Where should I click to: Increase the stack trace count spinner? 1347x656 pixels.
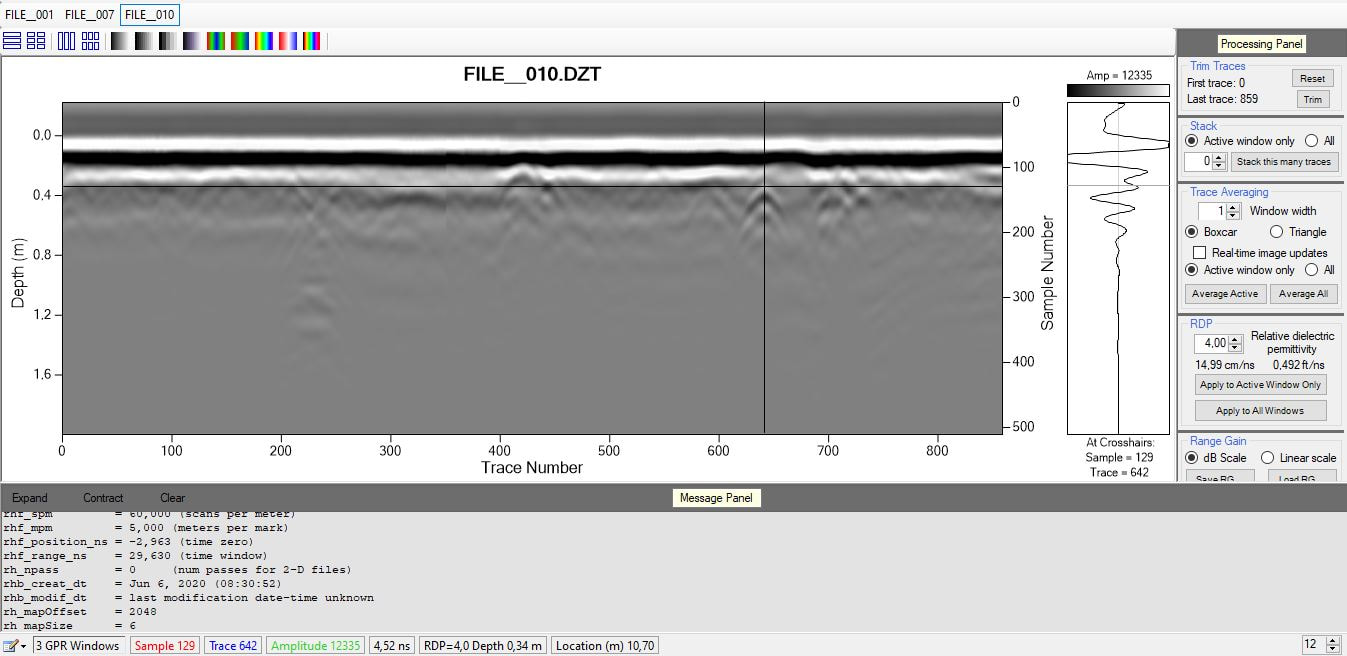pos(1219,157)
